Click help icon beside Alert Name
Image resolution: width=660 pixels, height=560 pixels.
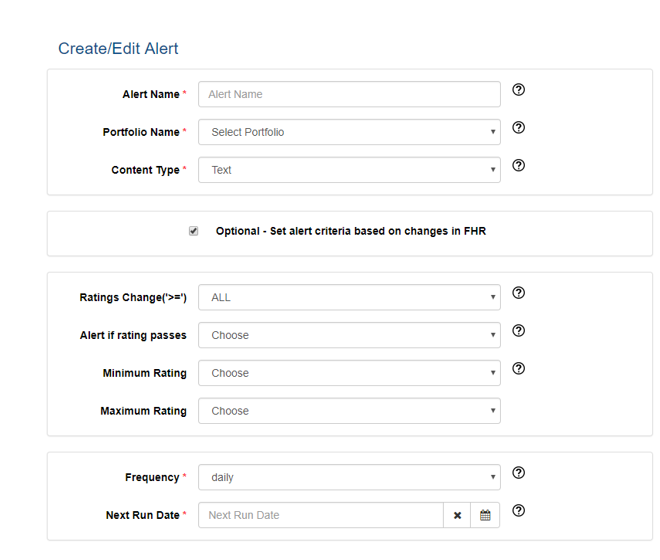click(518, 90)
